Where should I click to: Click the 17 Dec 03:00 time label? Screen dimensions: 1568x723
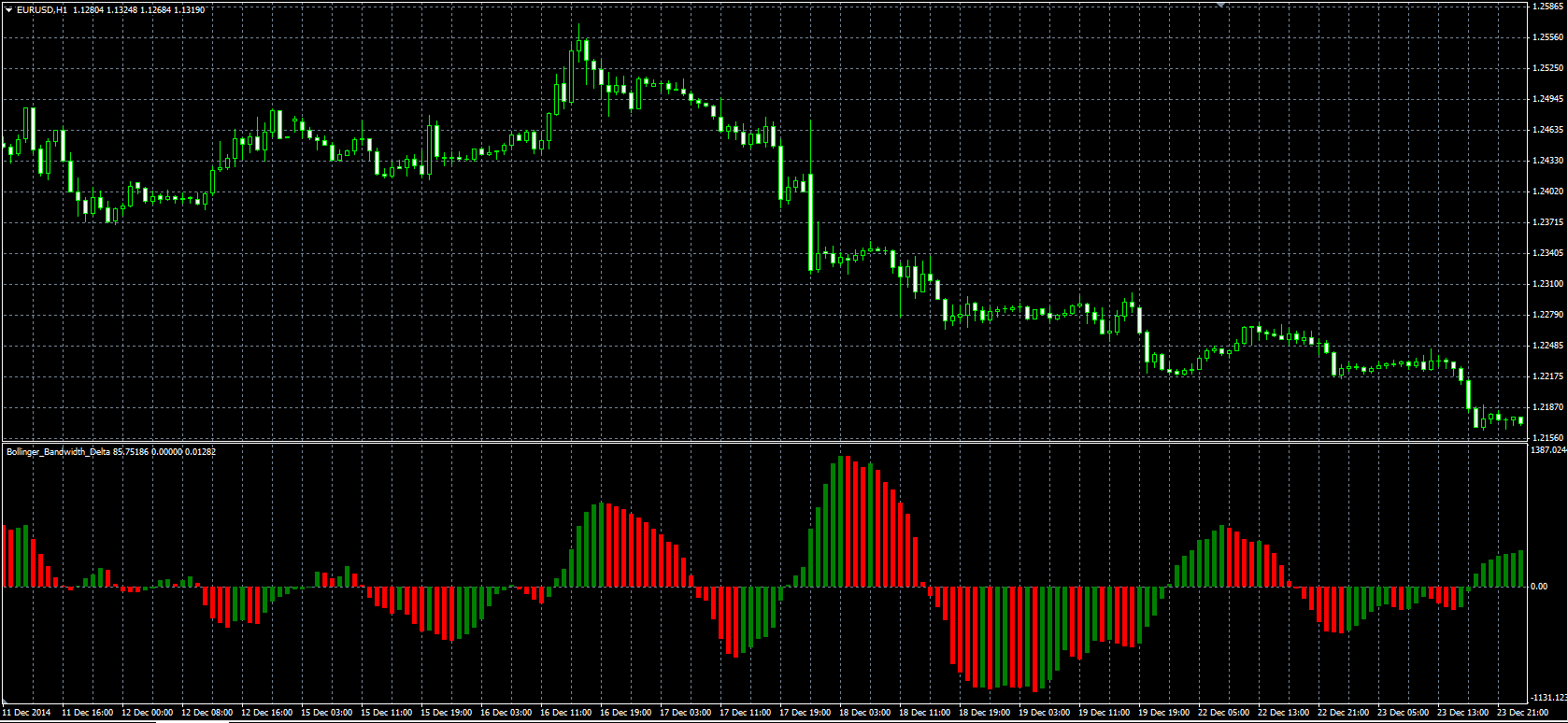pos(686,713)
